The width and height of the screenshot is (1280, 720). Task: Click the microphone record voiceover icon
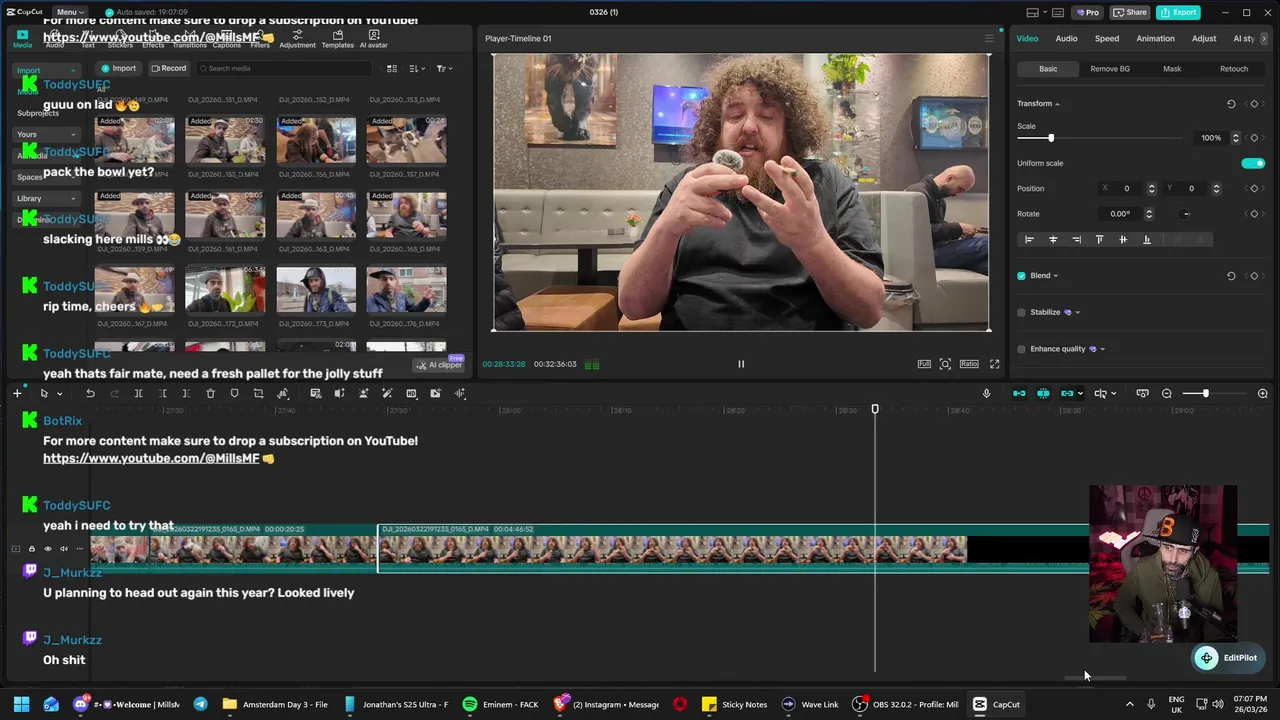(986, 394)
